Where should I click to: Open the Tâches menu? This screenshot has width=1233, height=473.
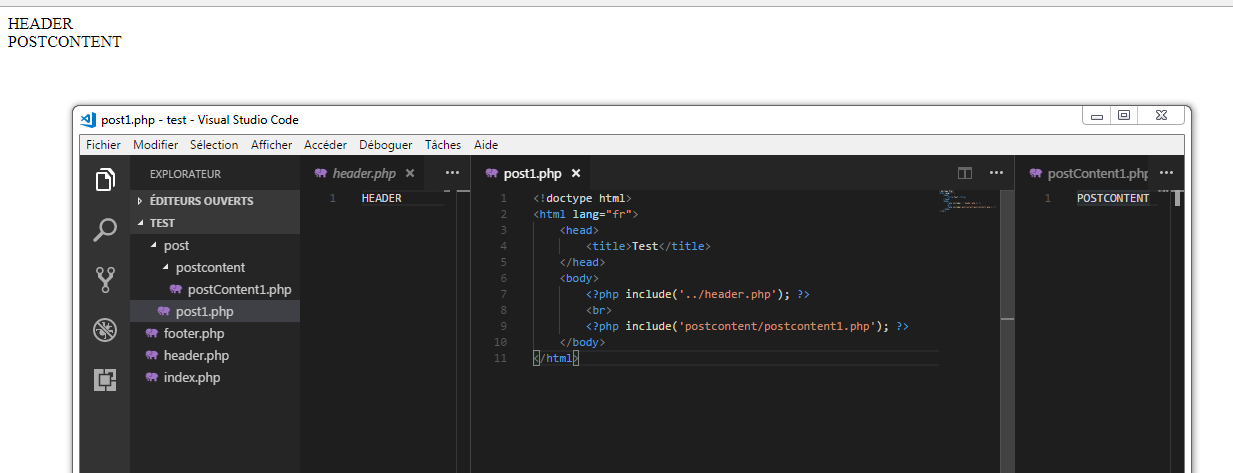point(443,145)
